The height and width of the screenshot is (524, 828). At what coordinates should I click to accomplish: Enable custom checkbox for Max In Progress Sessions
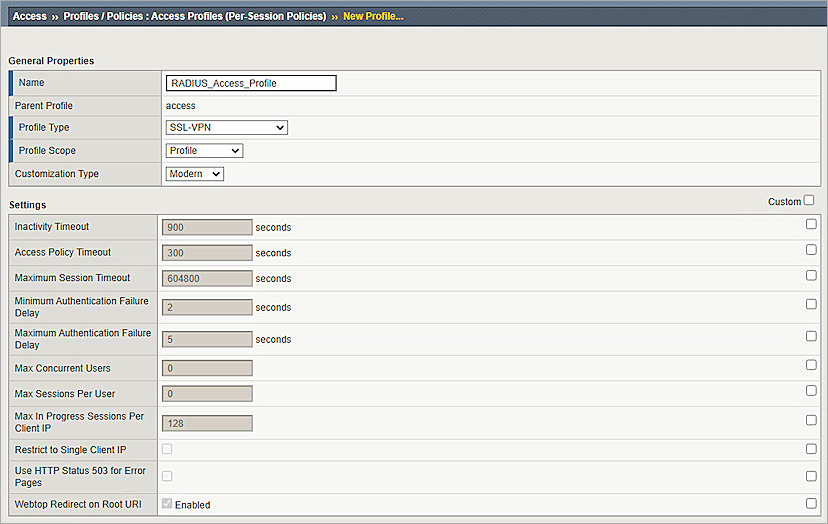pos(811,420)
